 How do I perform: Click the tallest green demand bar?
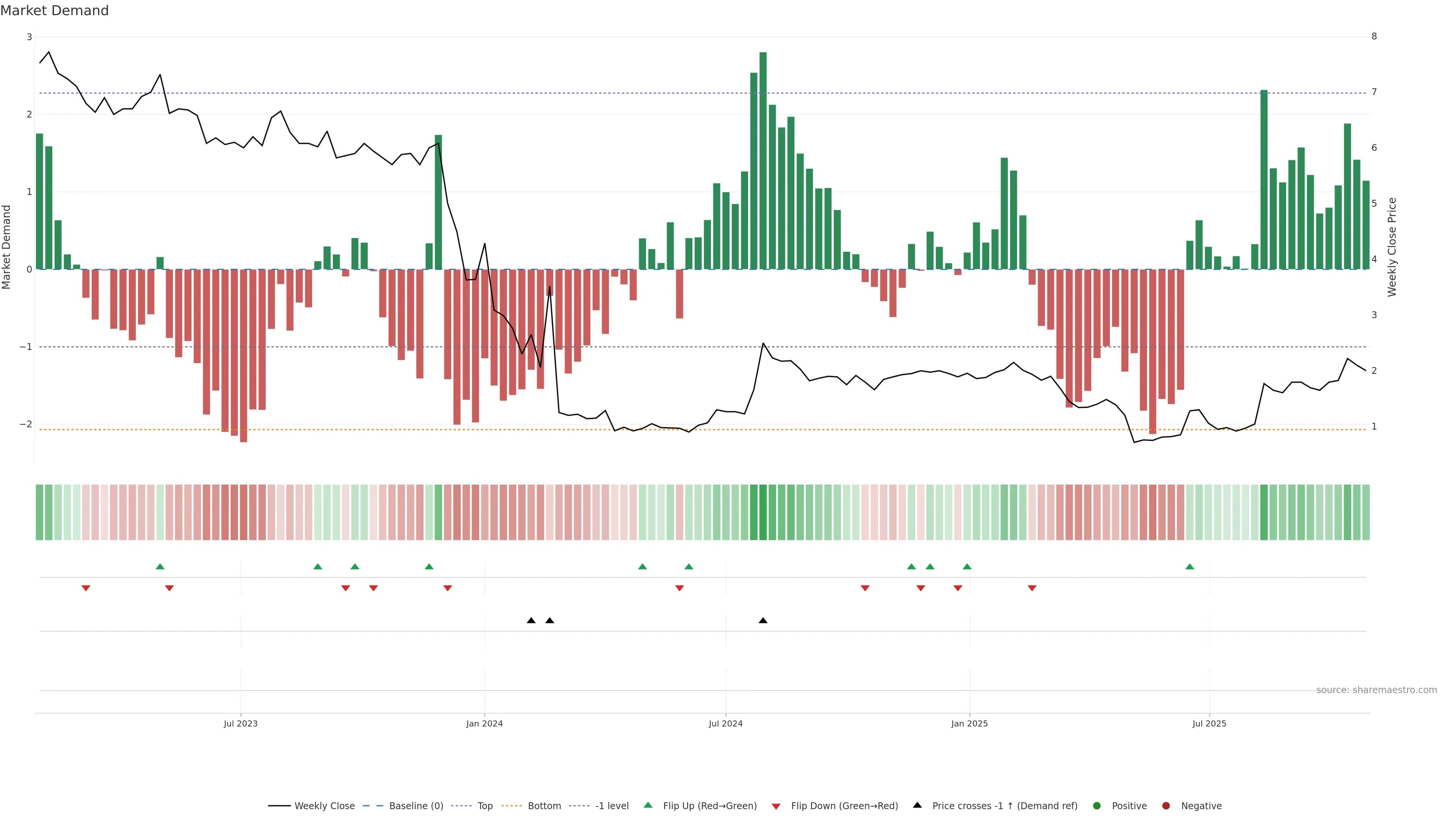[763, 161]
